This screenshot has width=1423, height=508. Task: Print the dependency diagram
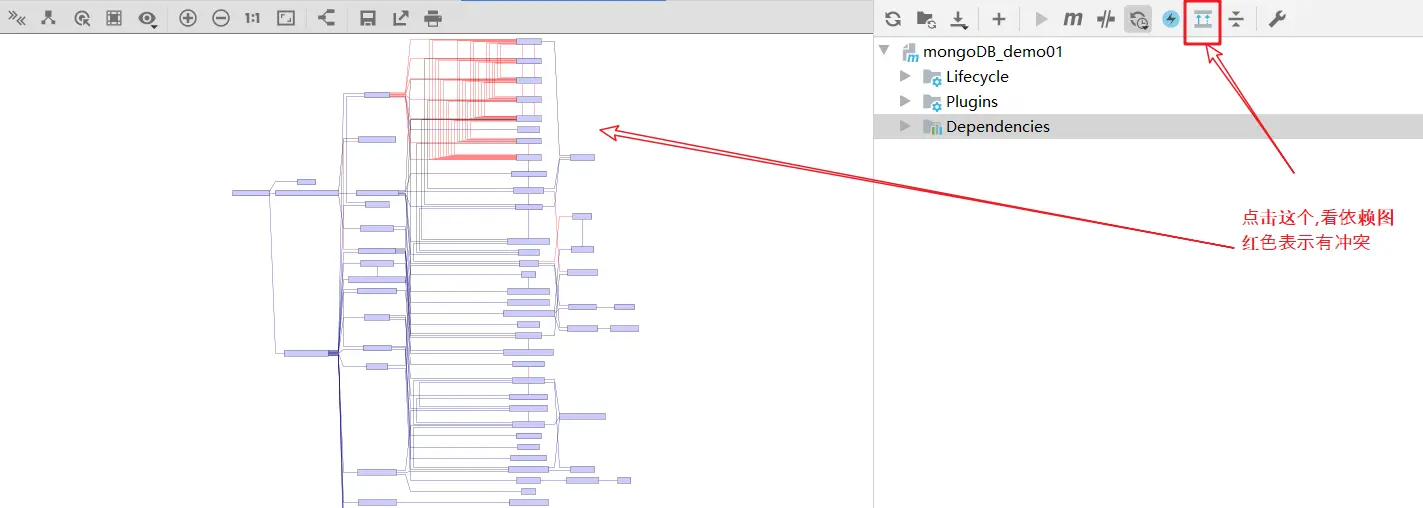pos(433,17)
